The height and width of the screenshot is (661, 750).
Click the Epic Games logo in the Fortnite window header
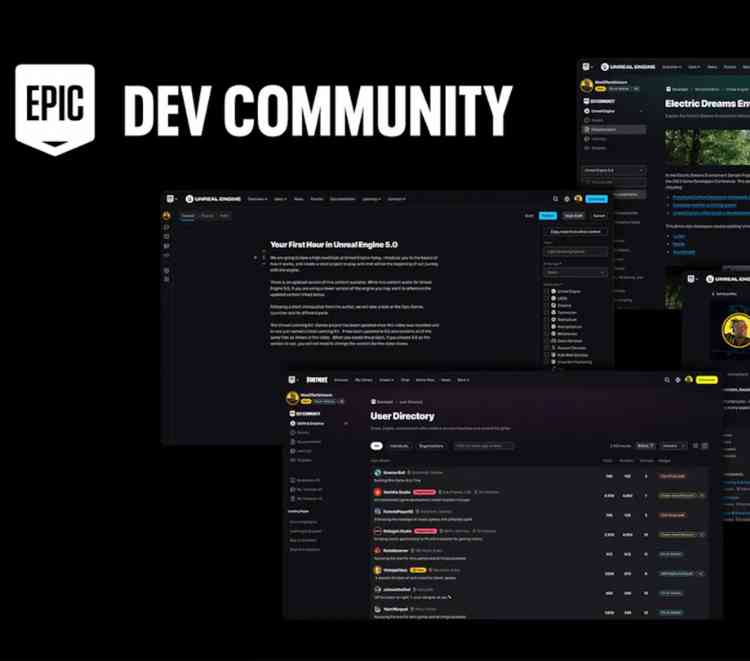(x=292, y=380)
